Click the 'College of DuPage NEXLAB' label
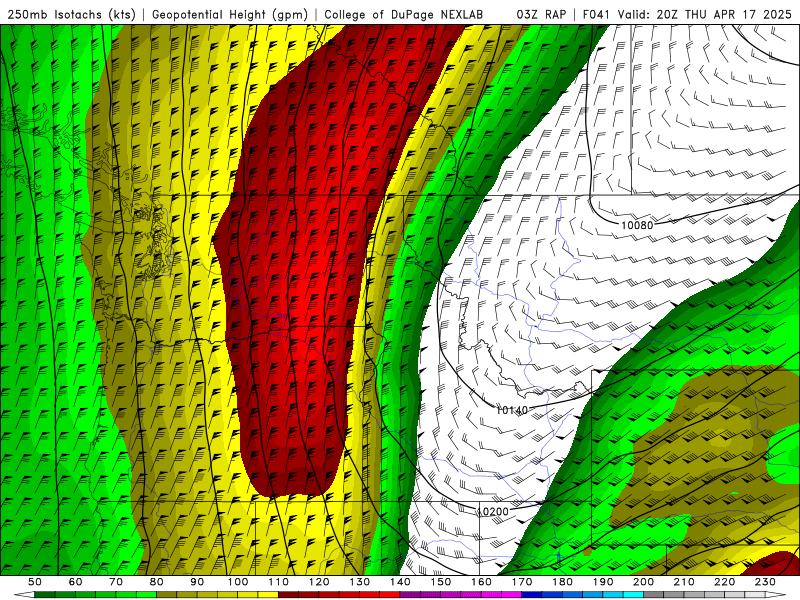Screen dimensions: 800x600 [404, 14]
